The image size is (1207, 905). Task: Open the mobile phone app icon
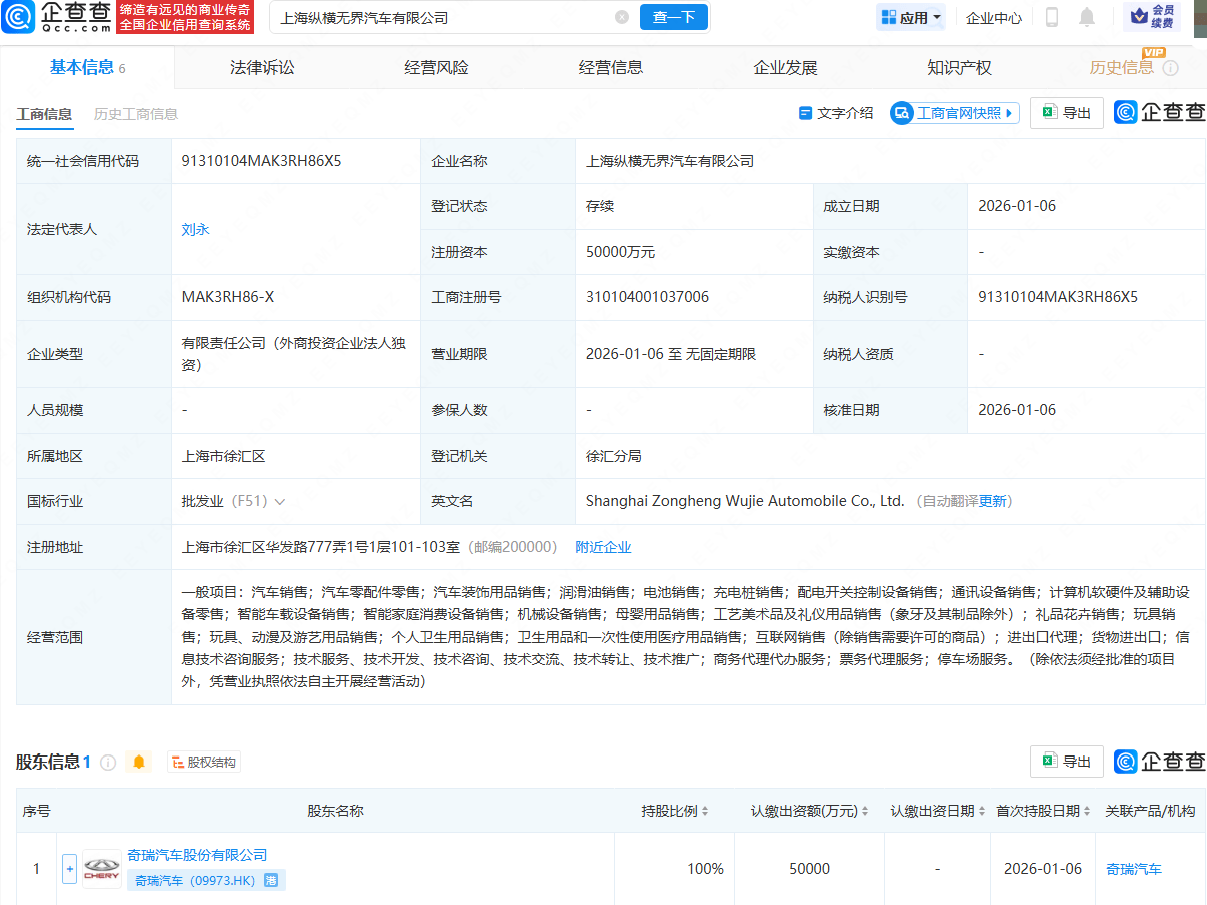point(1052,17)
